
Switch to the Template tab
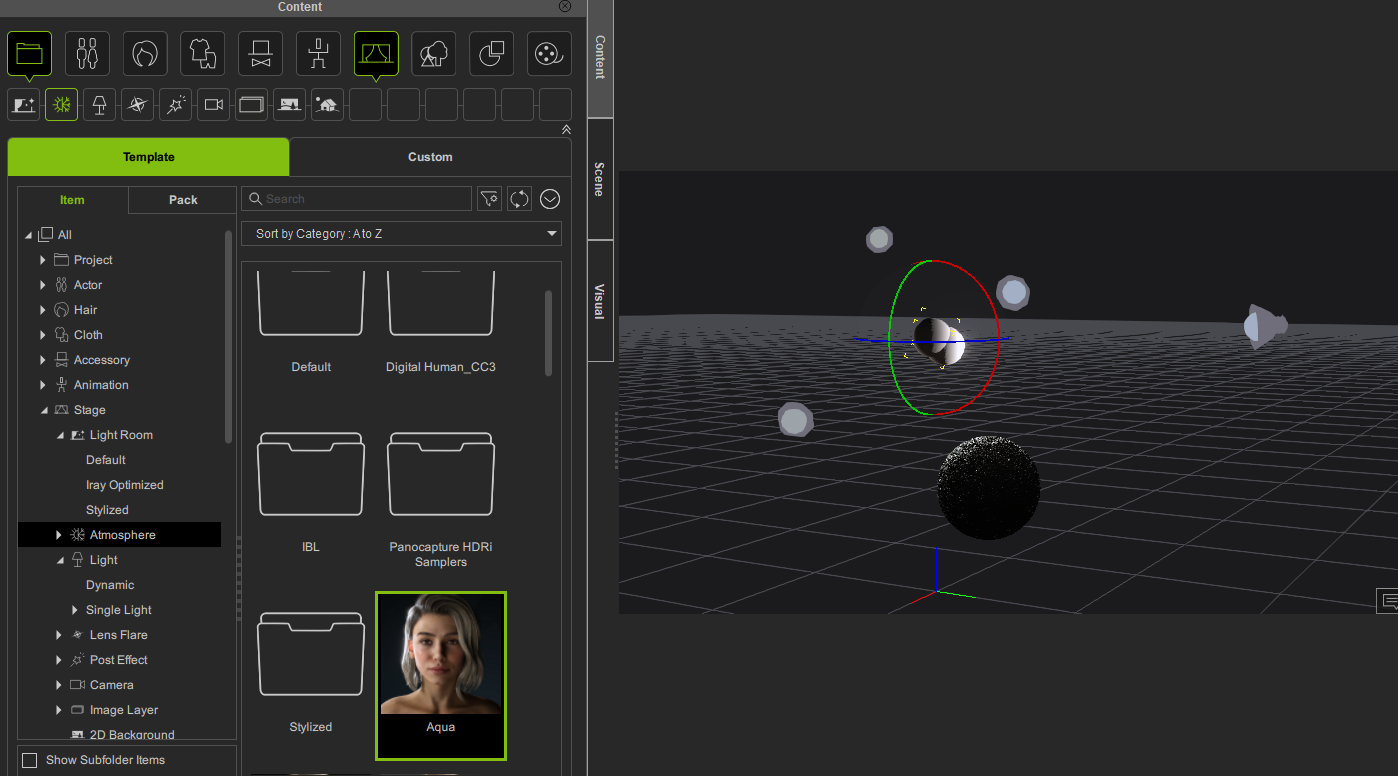[x=148, y=157]
